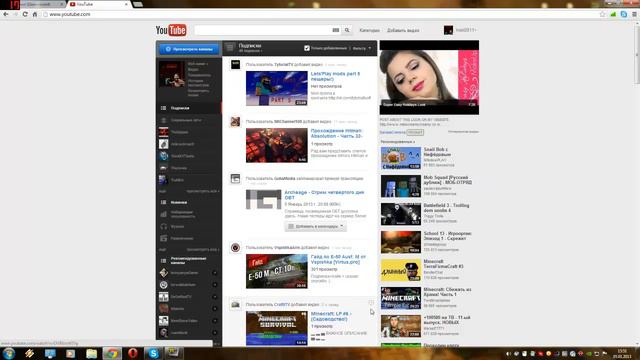Open the Mob Squad recommended video
Screen dimensions: 640x360
click(x=401, y=186)
